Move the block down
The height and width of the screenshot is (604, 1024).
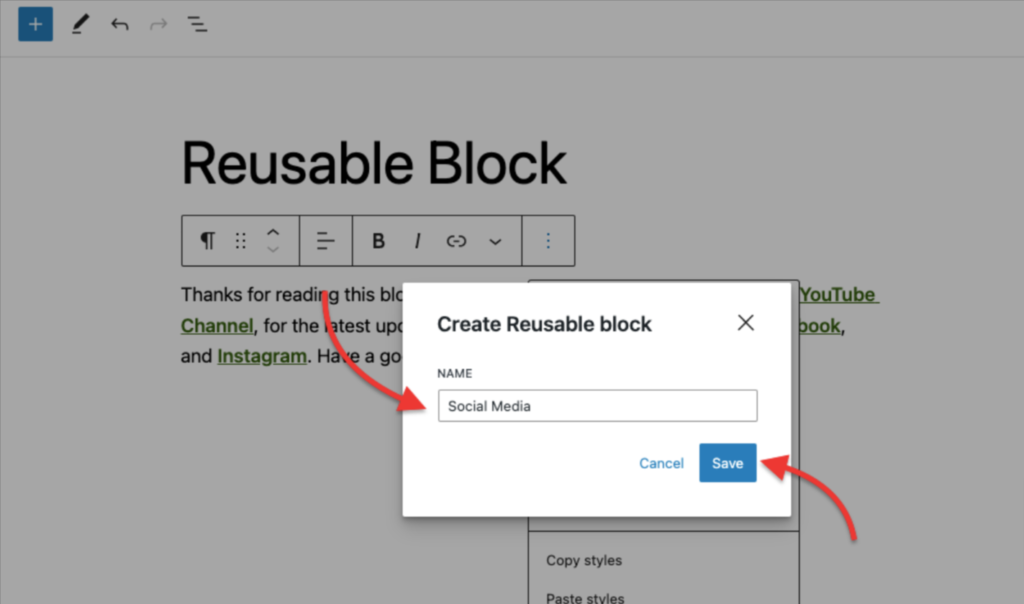click(x=273, y=249)
